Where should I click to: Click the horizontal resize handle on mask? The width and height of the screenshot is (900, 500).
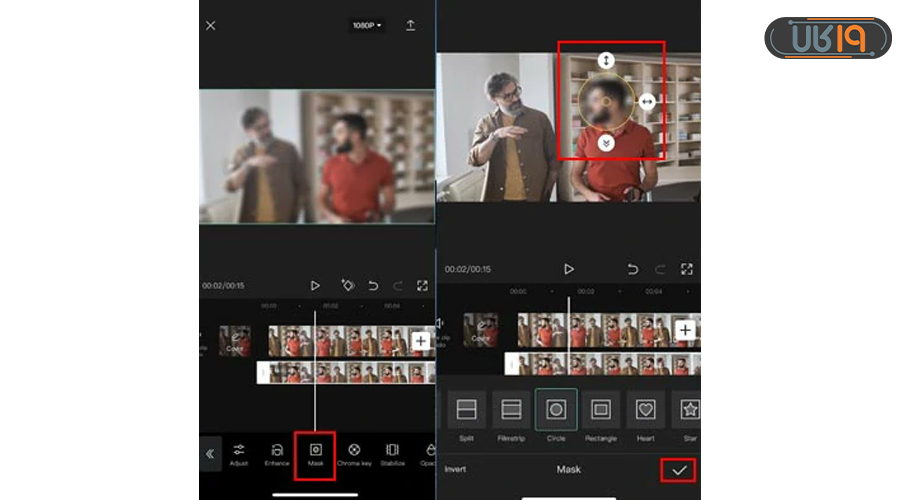click(647, 102)
